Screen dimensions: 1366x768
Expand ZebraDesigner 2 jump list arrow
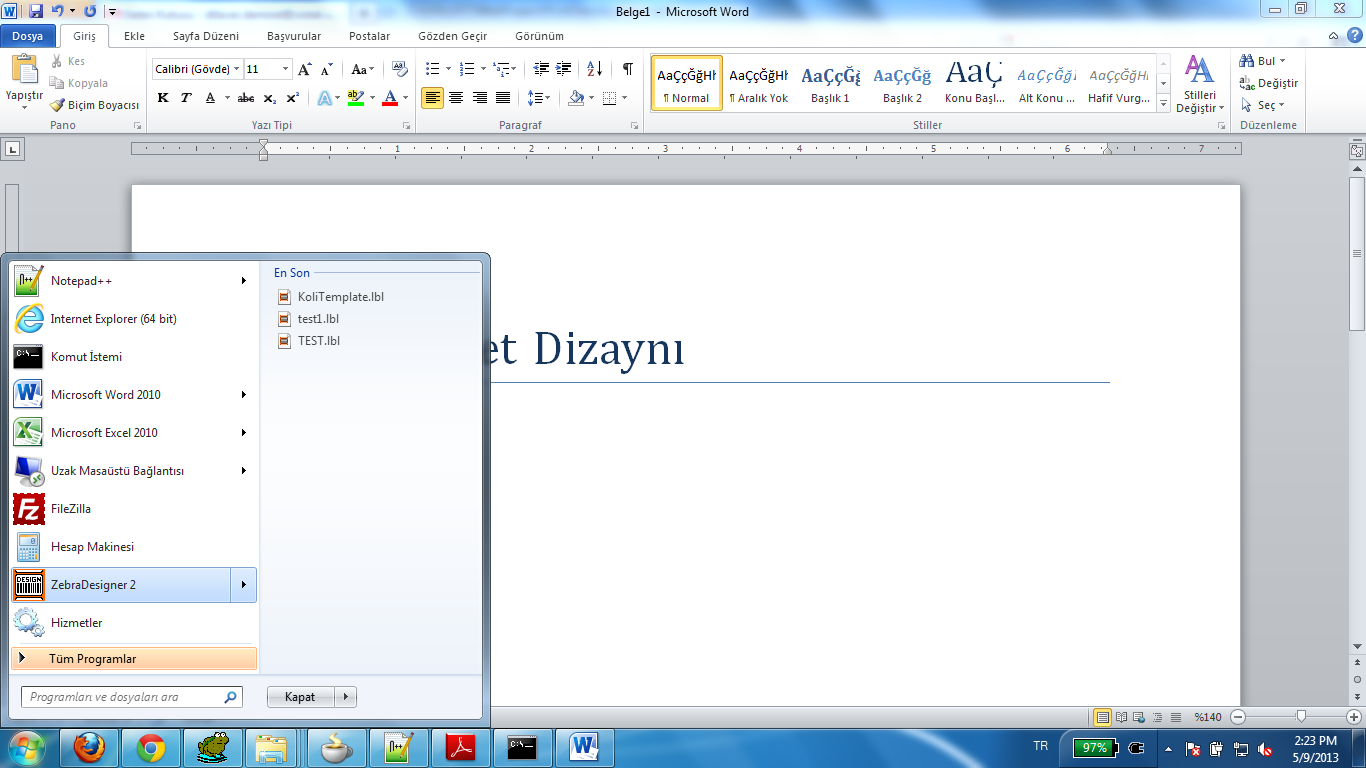coord(243,585)
